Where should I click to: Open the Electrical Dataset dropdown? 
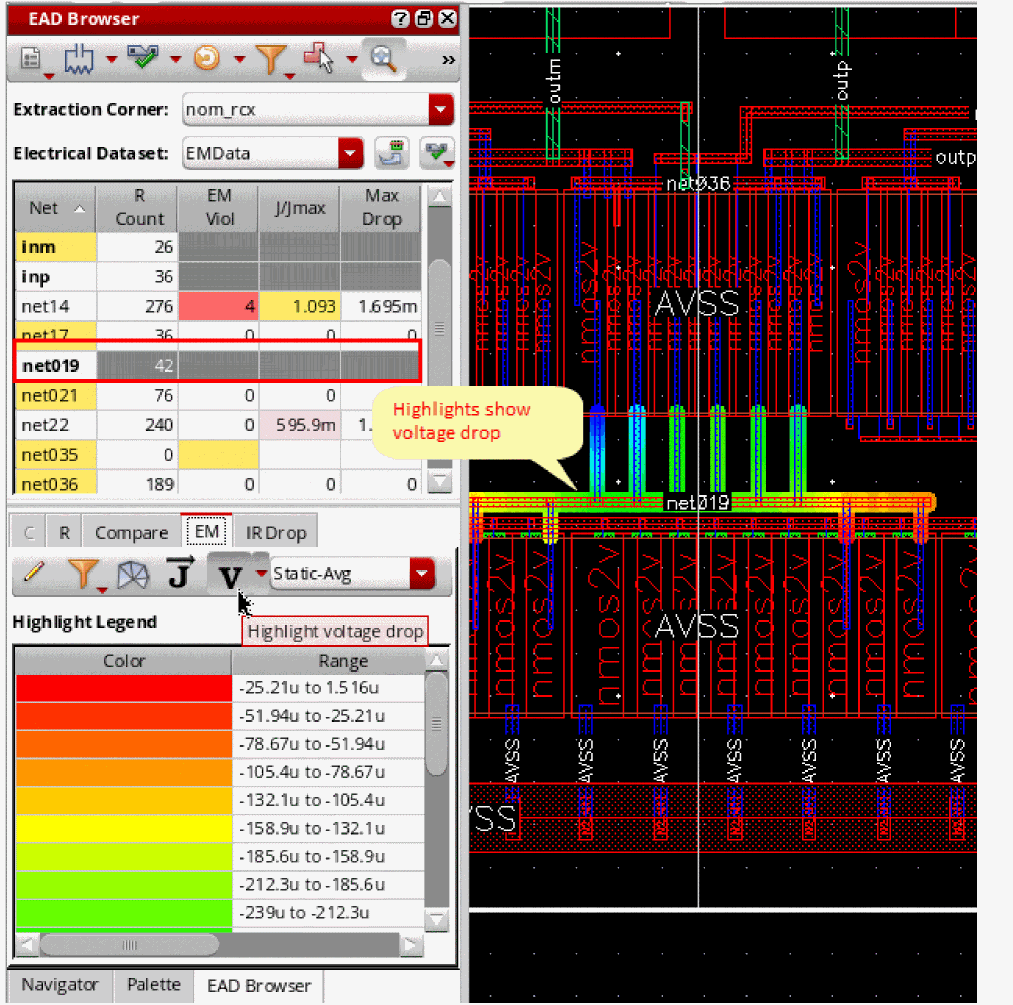(x=350, y=153)
